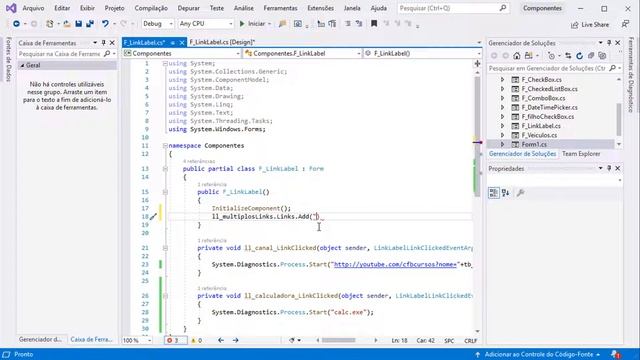Collapse the Geral toolbox group
This screenshot has height=360, width=640.
[x=22, y=65]
